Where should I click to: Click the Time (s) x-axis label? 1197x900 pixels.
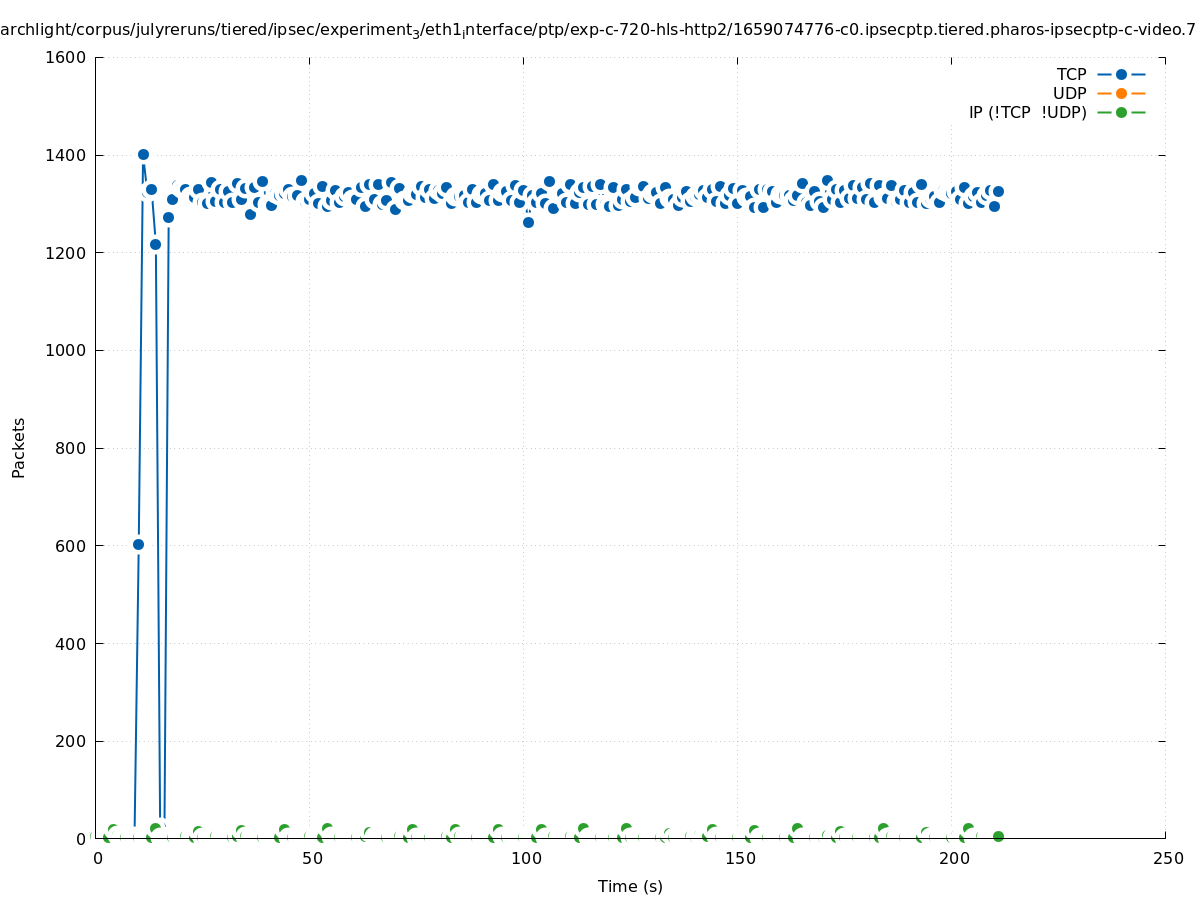630,886
